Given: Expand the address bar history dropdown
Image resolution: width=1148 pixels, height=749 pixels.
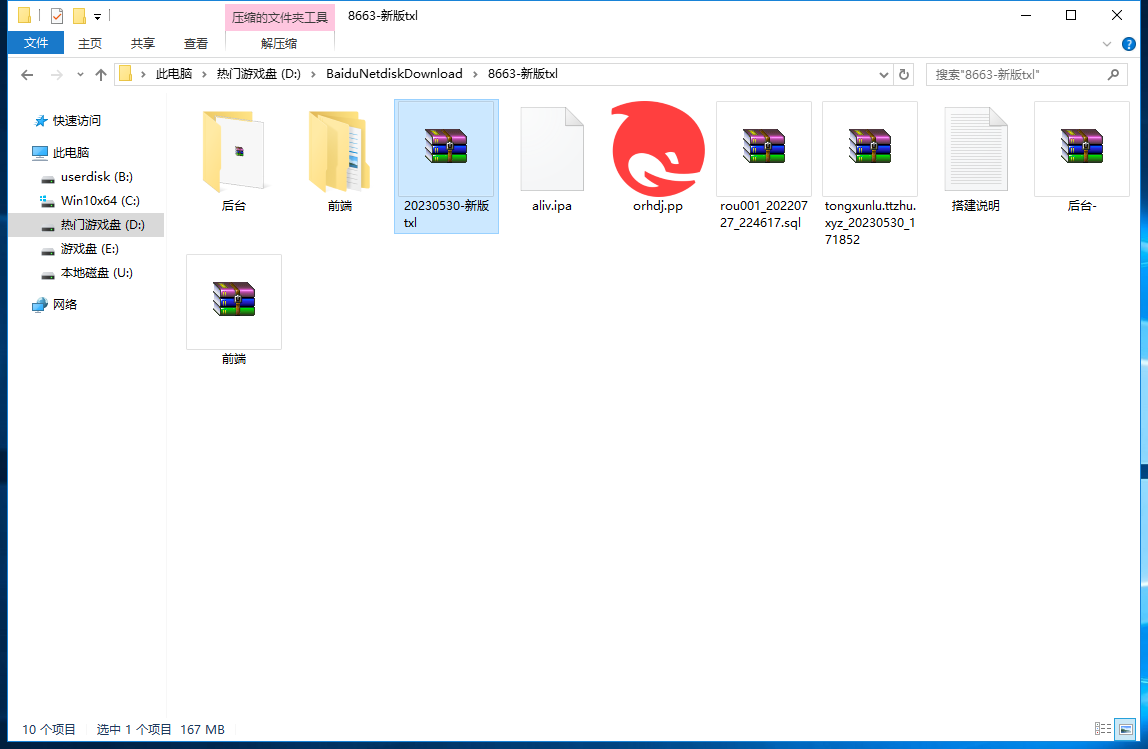Looking at the screenshot, I should click(x=883, y=75).
